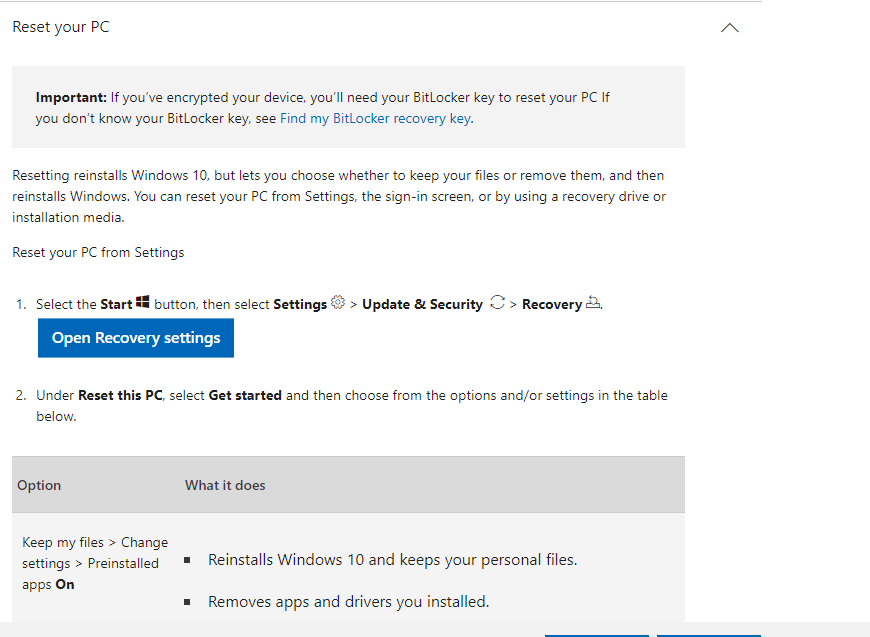Click the Reset your PC heading
The width and height of the screenshot is (870, 637).
(61, 27)
